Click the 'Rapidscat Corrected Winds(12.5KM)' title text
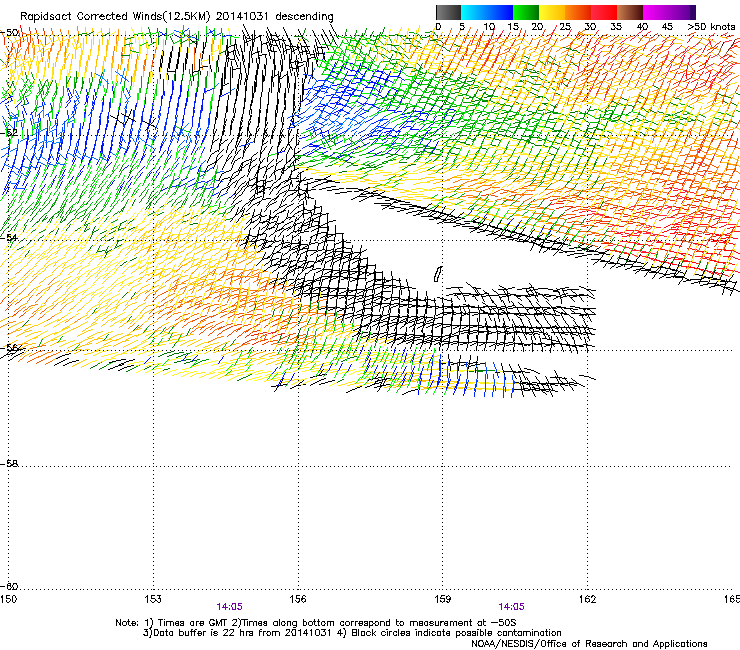740x650 pixels. coord(115,17)
